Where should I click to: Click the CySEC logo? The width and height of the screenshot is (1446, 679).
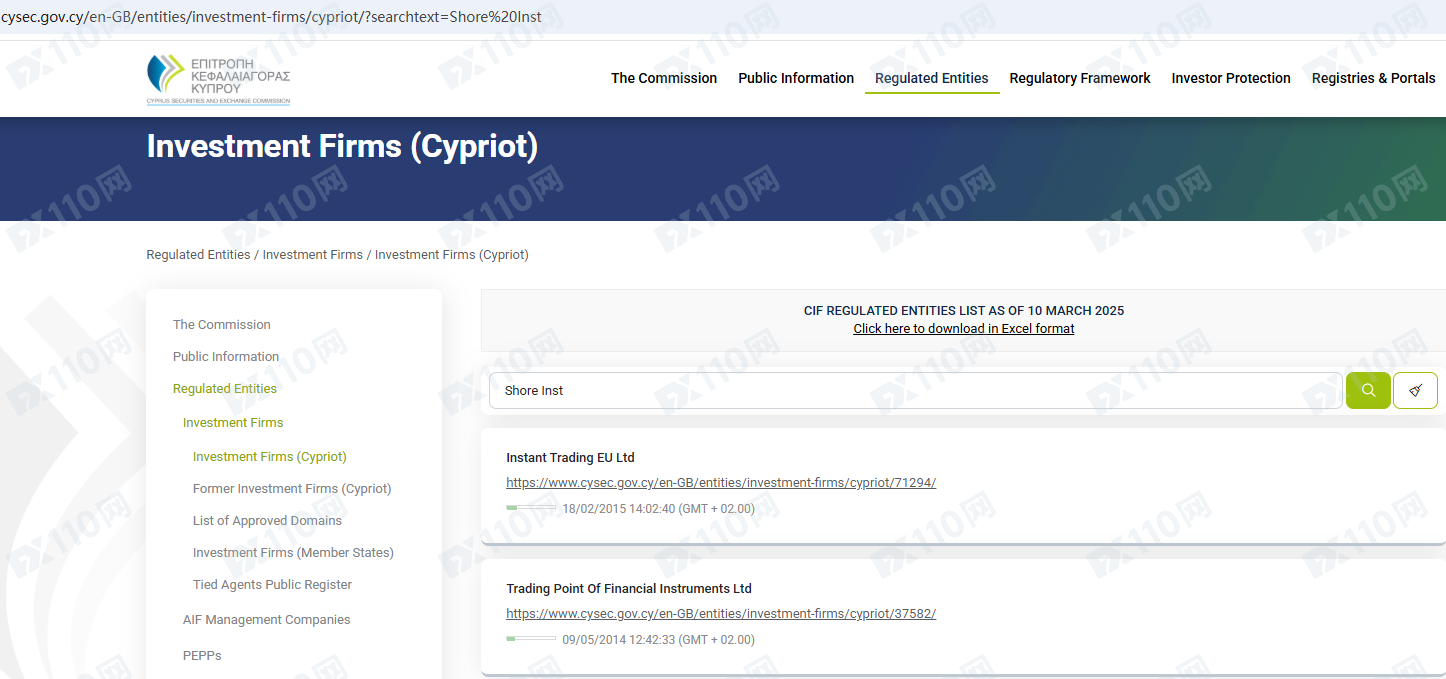[218, 79]
